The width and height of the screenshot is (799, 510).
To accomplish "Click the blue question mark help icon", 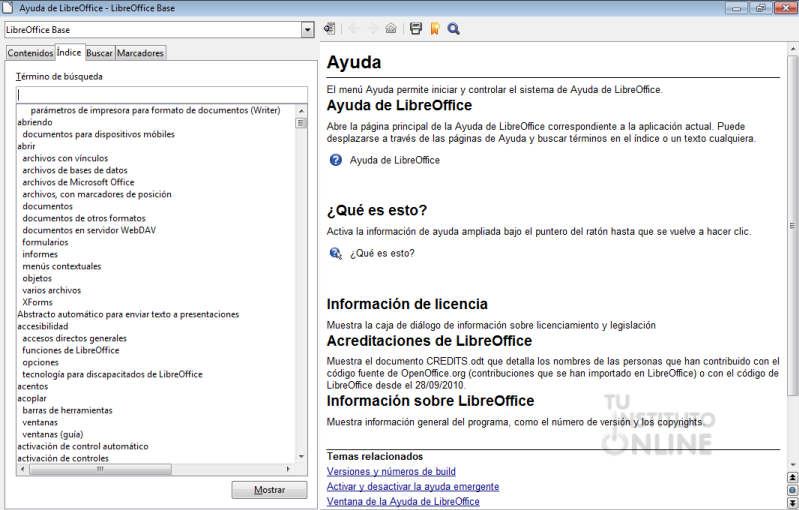I will point(336,160).
